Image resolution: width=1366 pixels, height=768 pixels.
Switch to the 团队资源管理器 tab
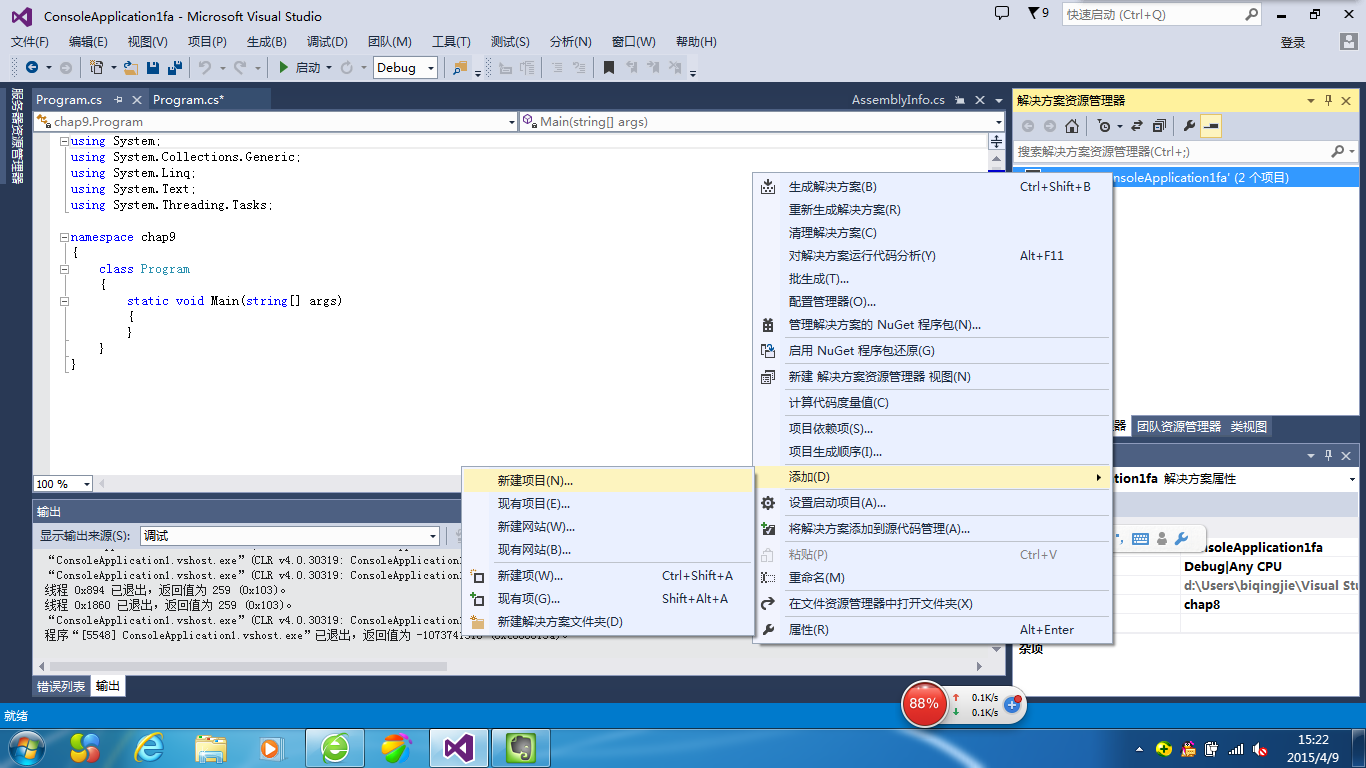1179,426
